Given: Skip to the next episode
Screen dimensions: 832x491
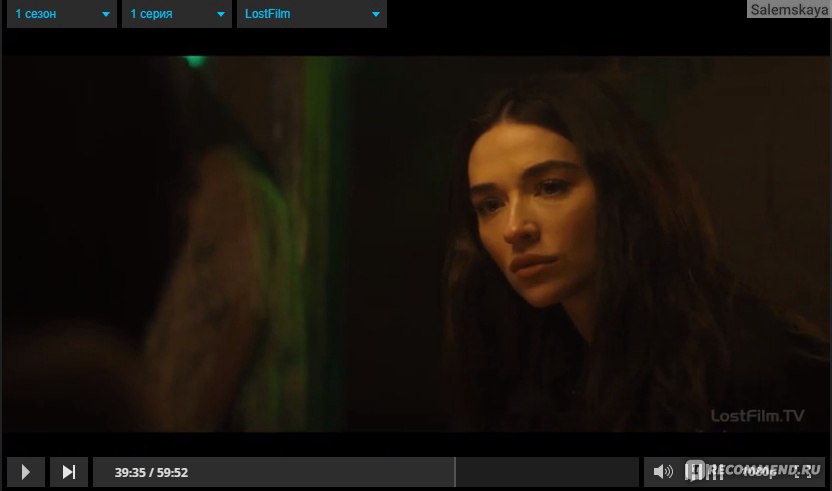Looking at the screenshot, I should [69, 472].
